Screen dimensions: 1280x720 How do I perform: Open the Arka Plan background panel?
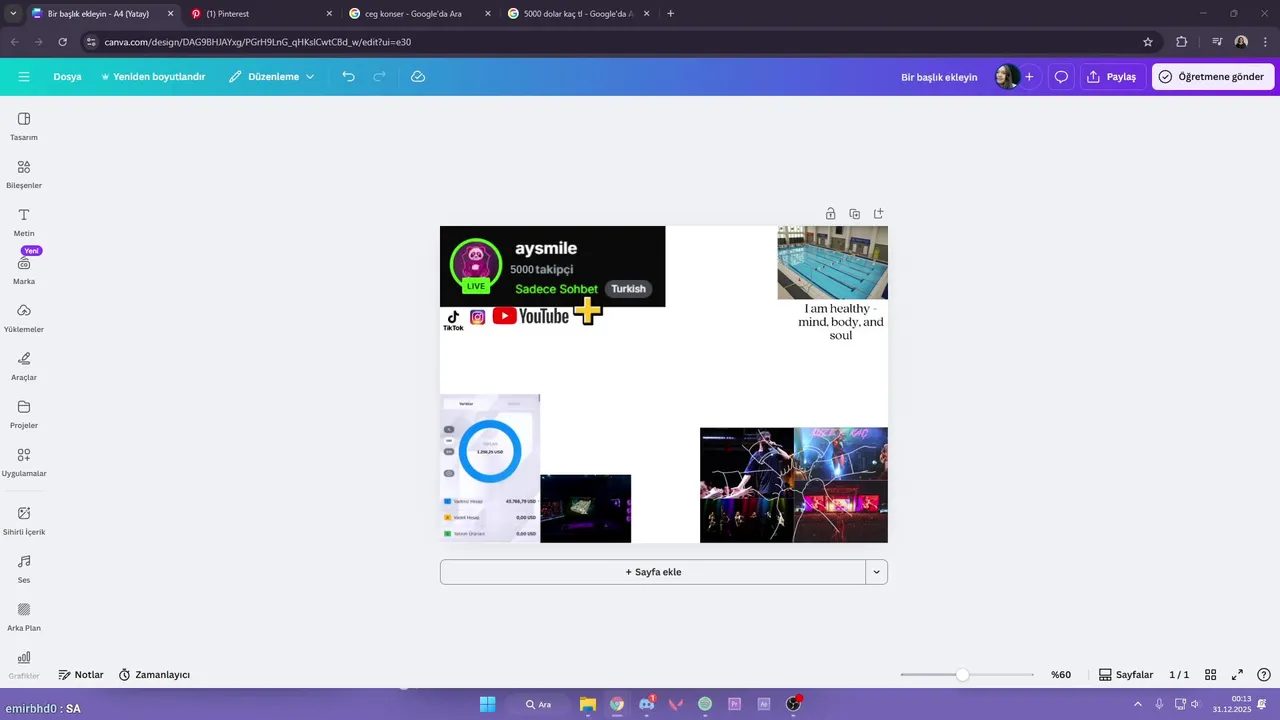[24, 616]
